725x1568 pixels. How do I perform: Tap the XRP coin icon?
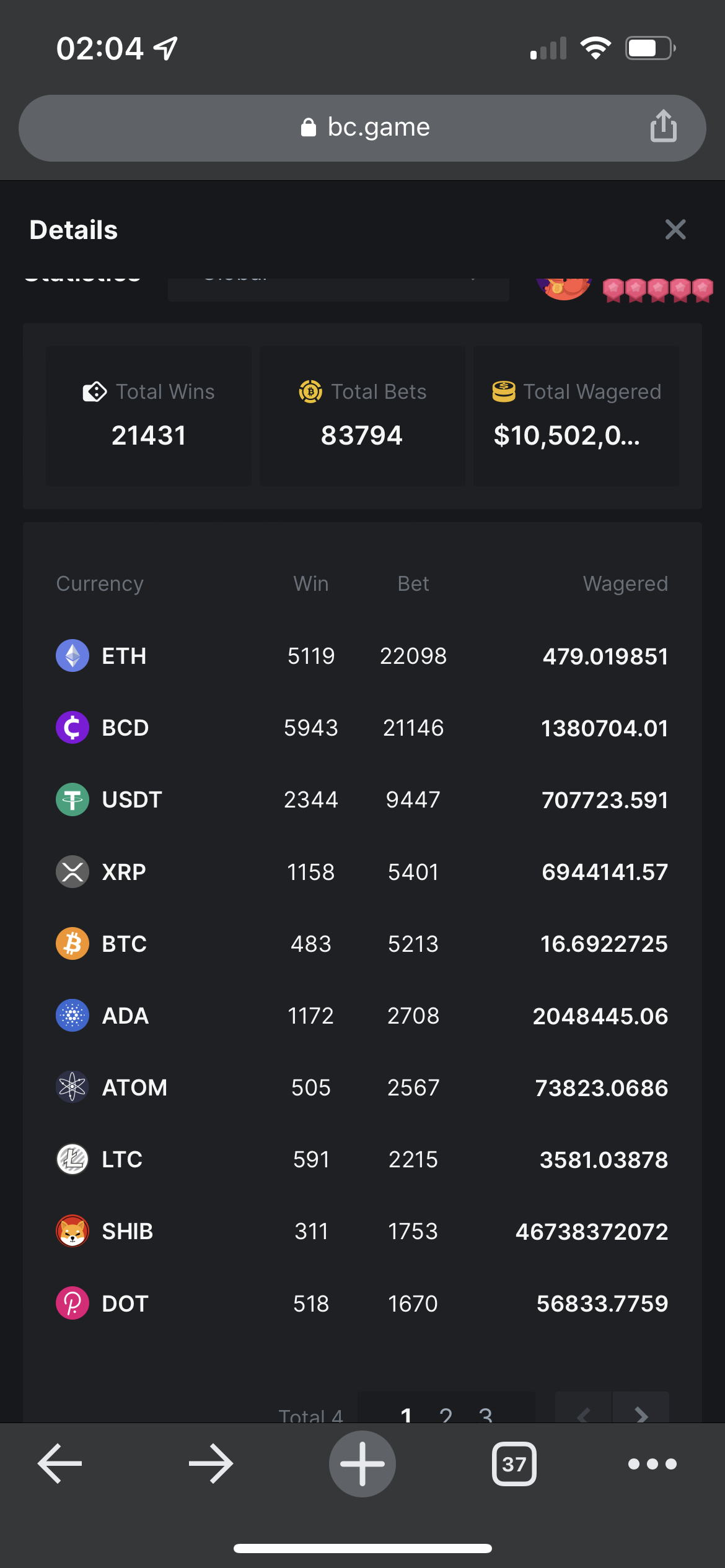[x=72, y=871]
